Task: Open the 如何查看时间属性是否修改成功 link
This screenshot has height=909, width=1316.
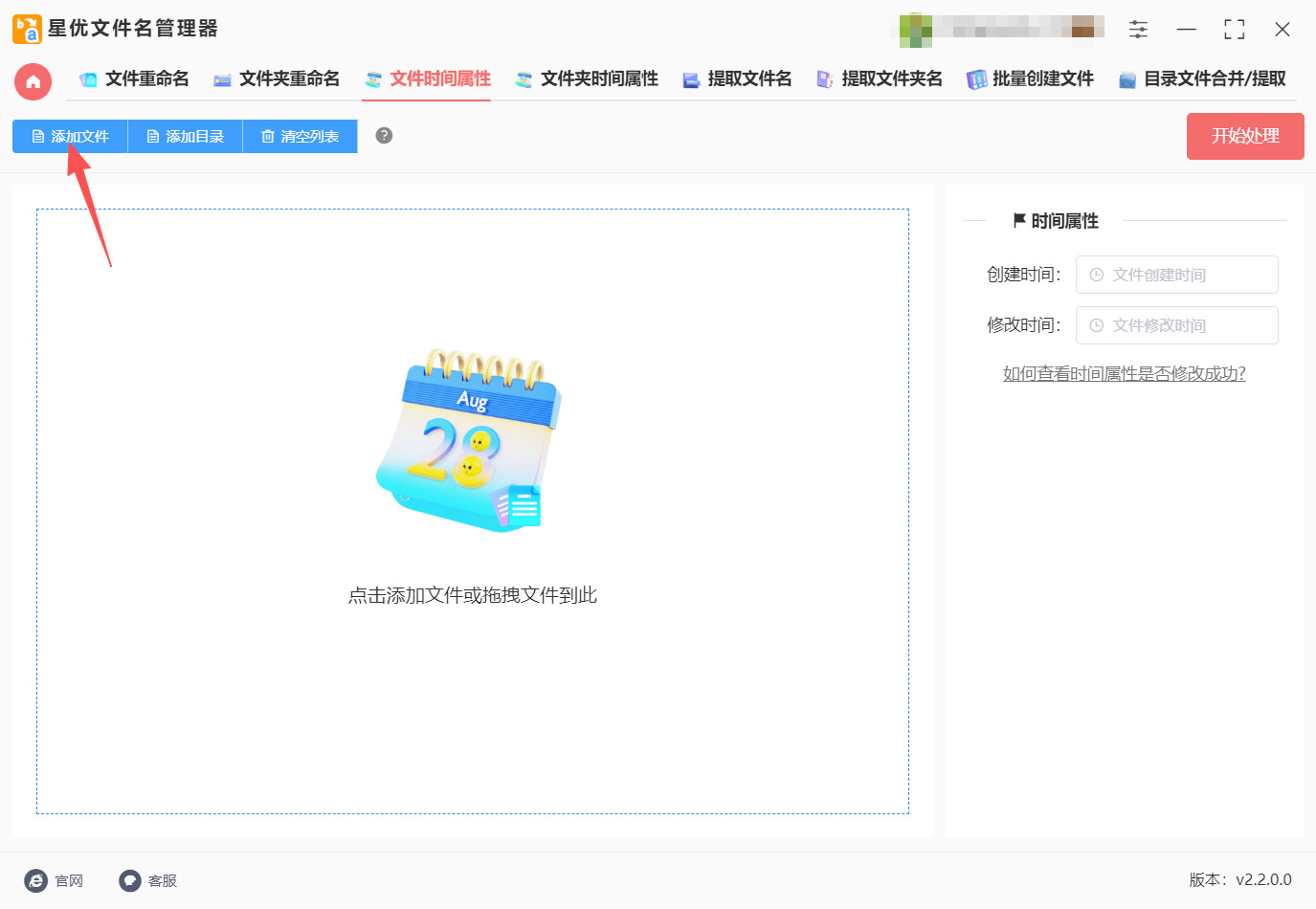Action: (x=1125, y=373)
